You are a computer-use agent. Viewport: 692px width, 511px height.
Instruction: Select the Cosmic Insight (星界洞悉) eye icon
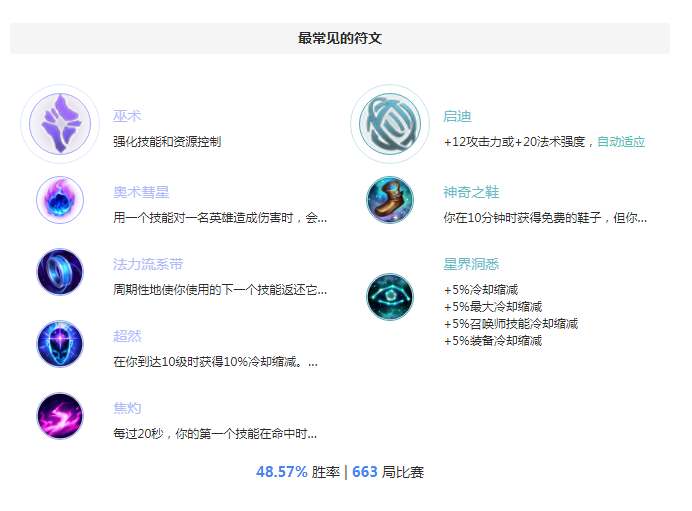390,297
